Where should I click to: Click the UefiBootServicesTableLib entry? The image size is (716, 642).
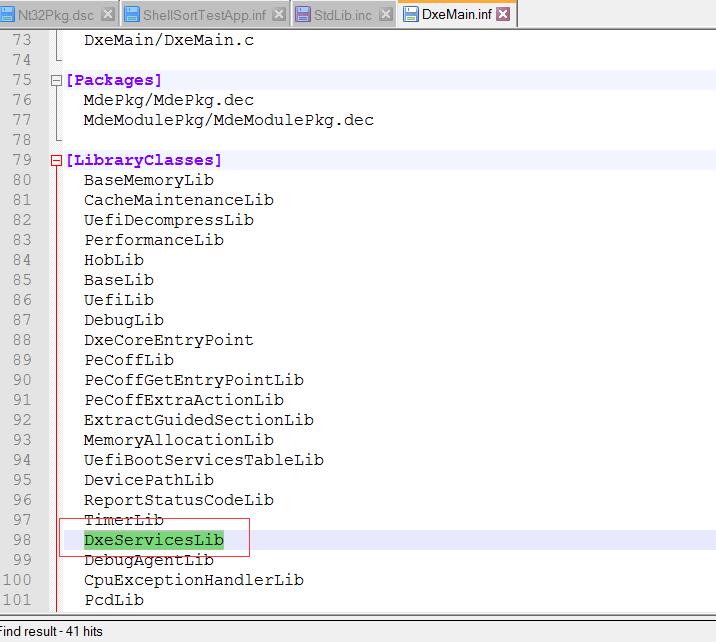[204, 460]
